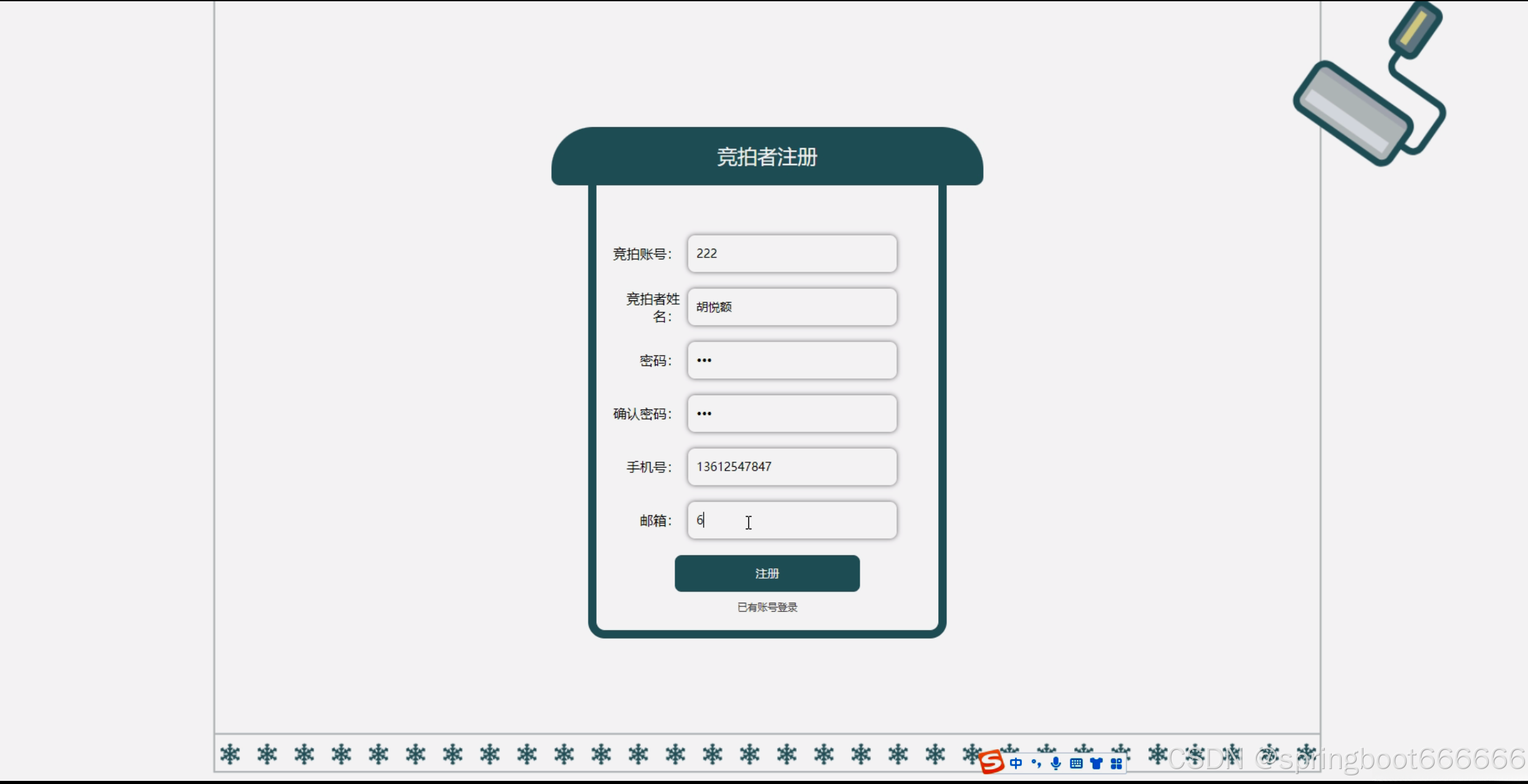Open the Sogou toolbox grid icon
This screenshot has height=784, width=1528.
click(1117, 763)
